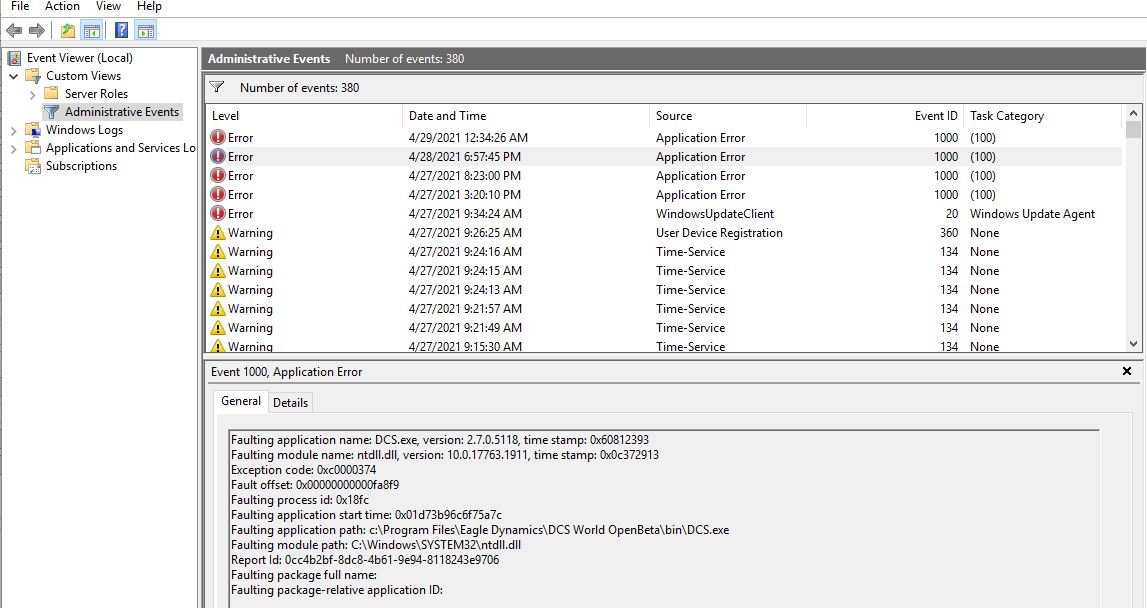Image resolution: width=1147 pixels, height=608 pixels.
Task: Click warning icon of User Device Registration row
Action: tap(218, 233)
